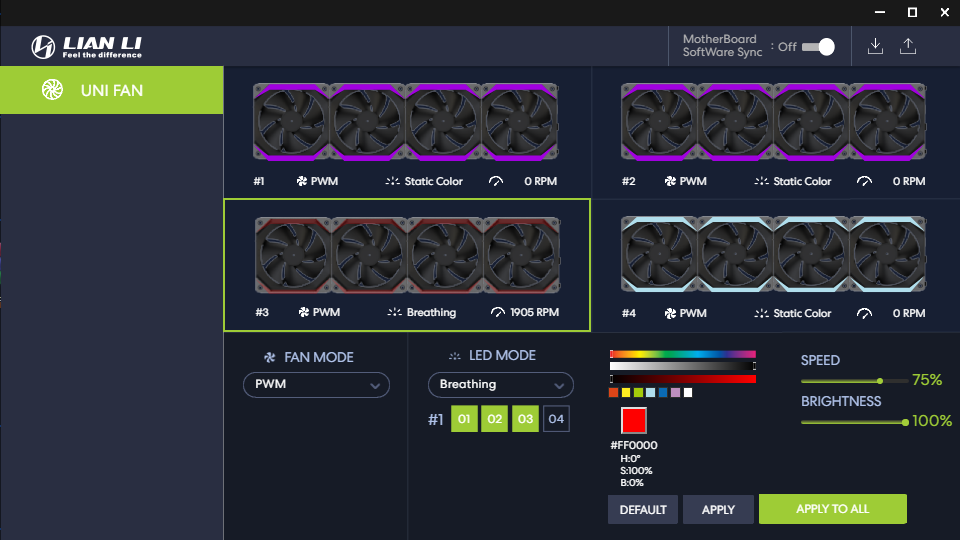This screenshot has height=540, width=960.
Task: Pick the light blue preset swatch
Action: coord(651,392)
